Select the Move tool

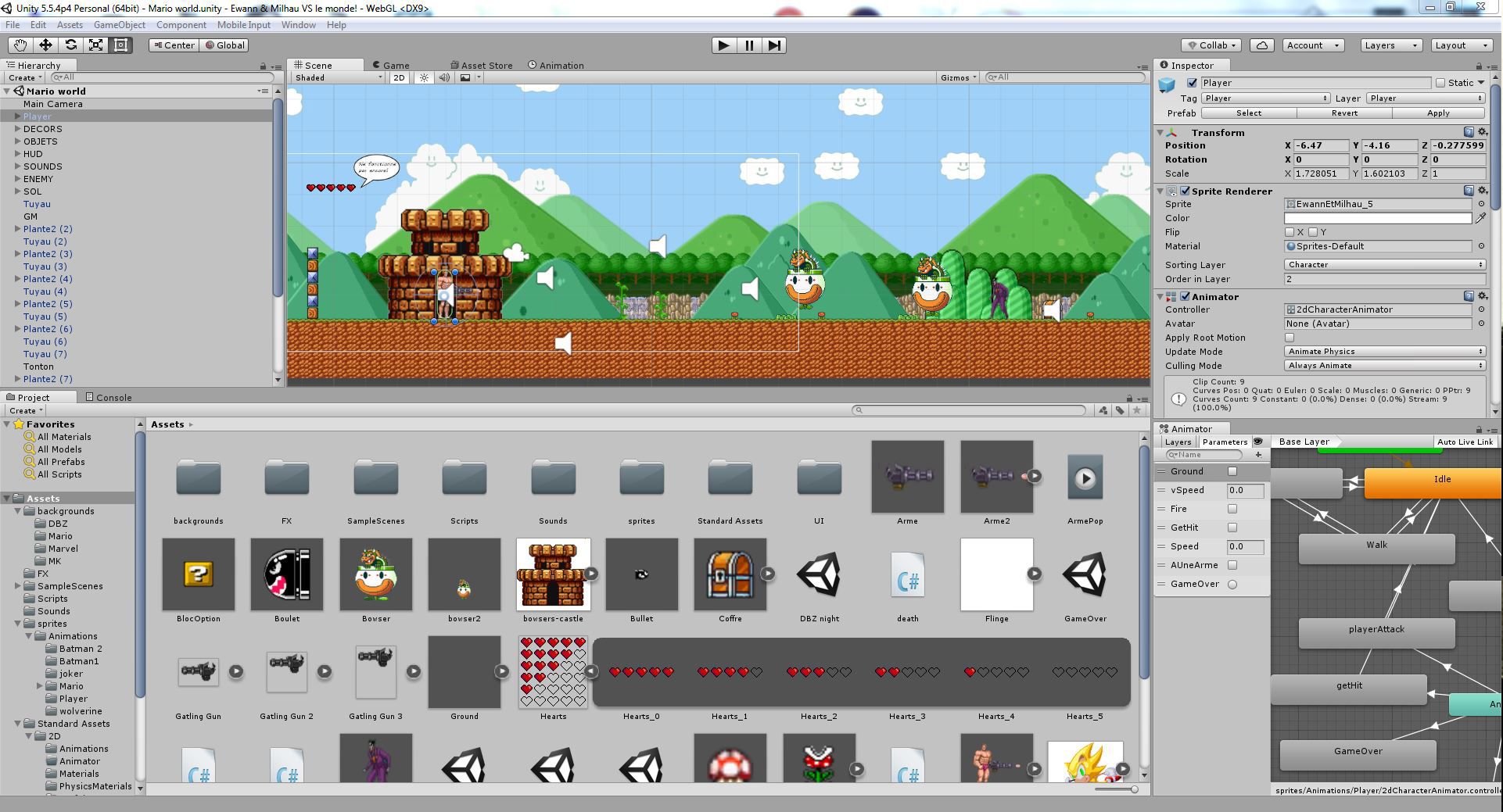[x=45, y=45]
